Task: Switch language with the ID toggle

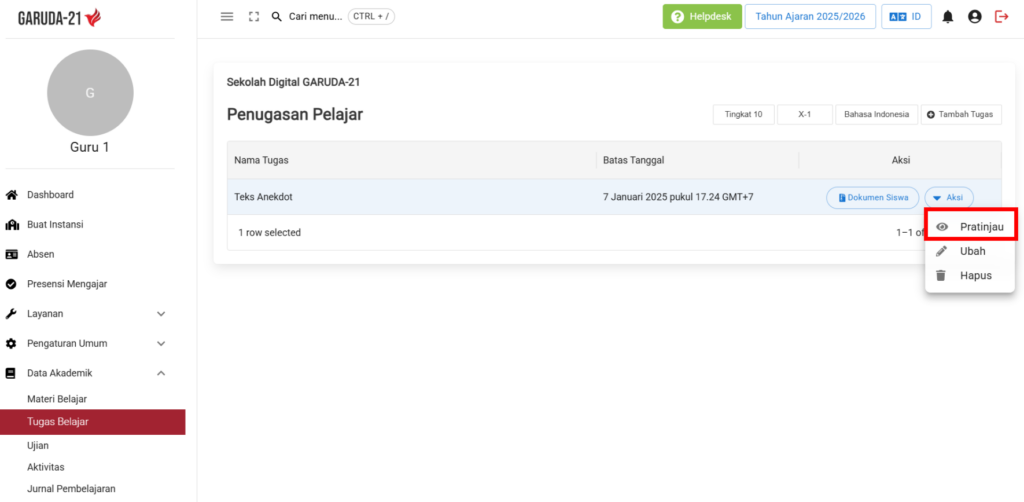Action: 906,17
